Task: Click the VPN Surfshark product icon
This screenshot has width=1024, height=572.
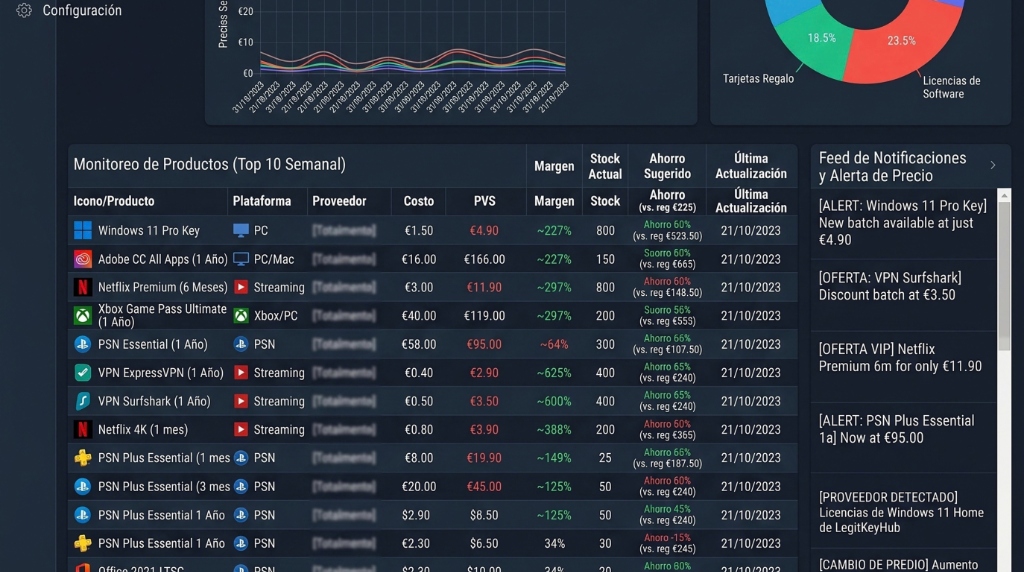Action: [82, 401]
